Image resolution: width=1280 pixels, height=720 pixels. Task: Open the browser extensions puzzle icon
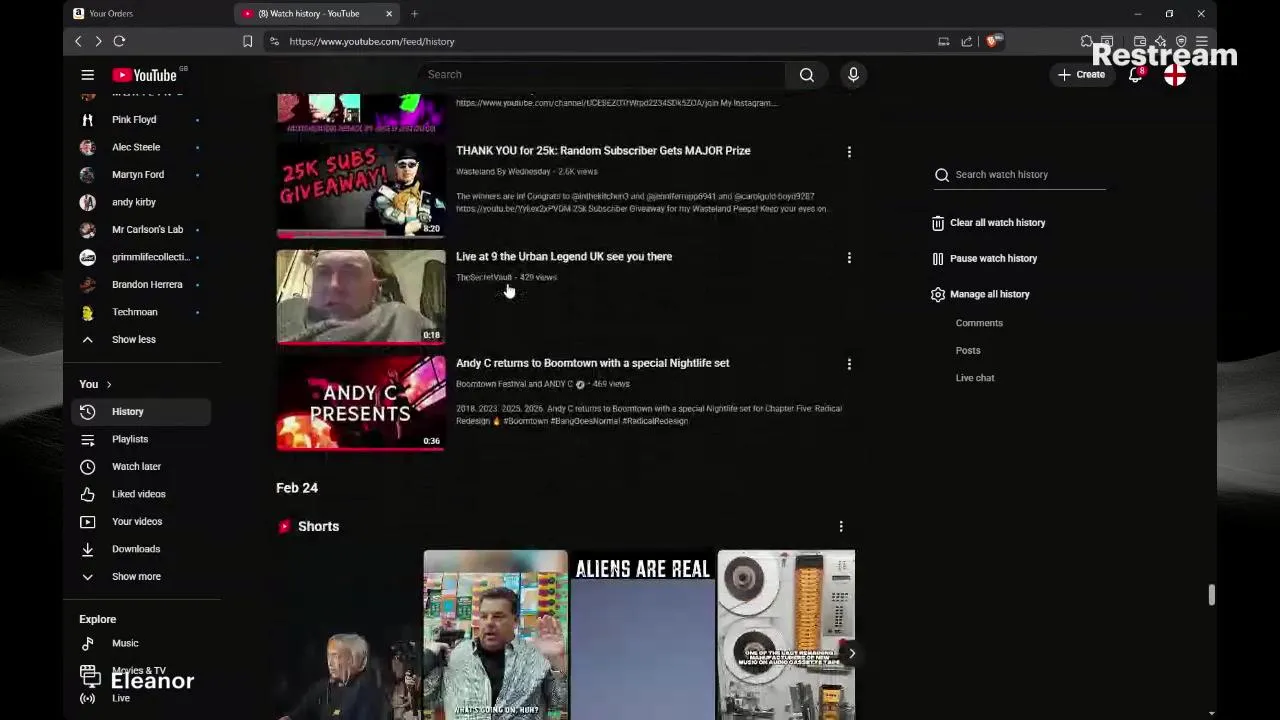tap(1087, 41)
